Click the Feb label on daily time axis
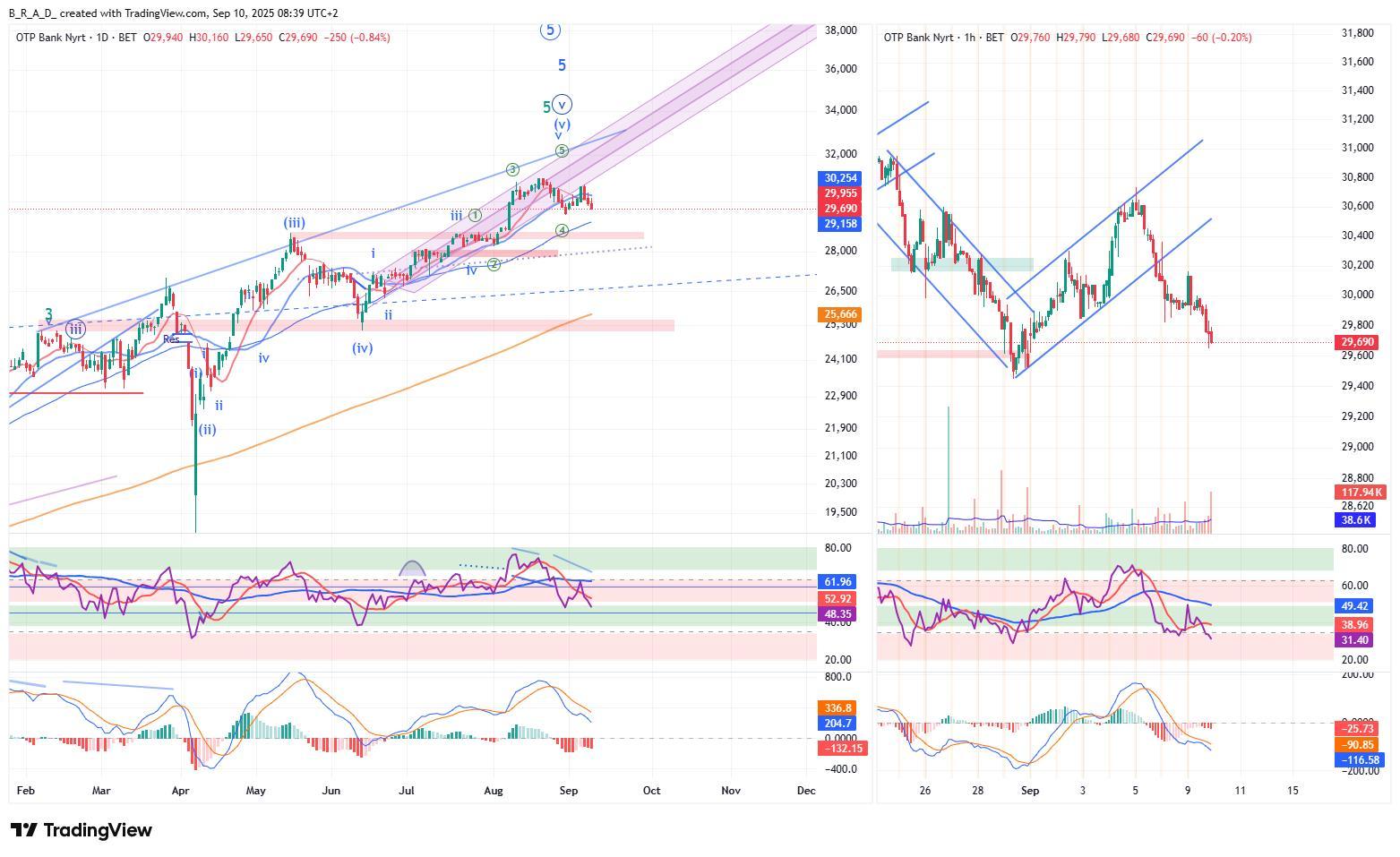Viewport: 1400px width, 857px height. [x=26, y=791]
